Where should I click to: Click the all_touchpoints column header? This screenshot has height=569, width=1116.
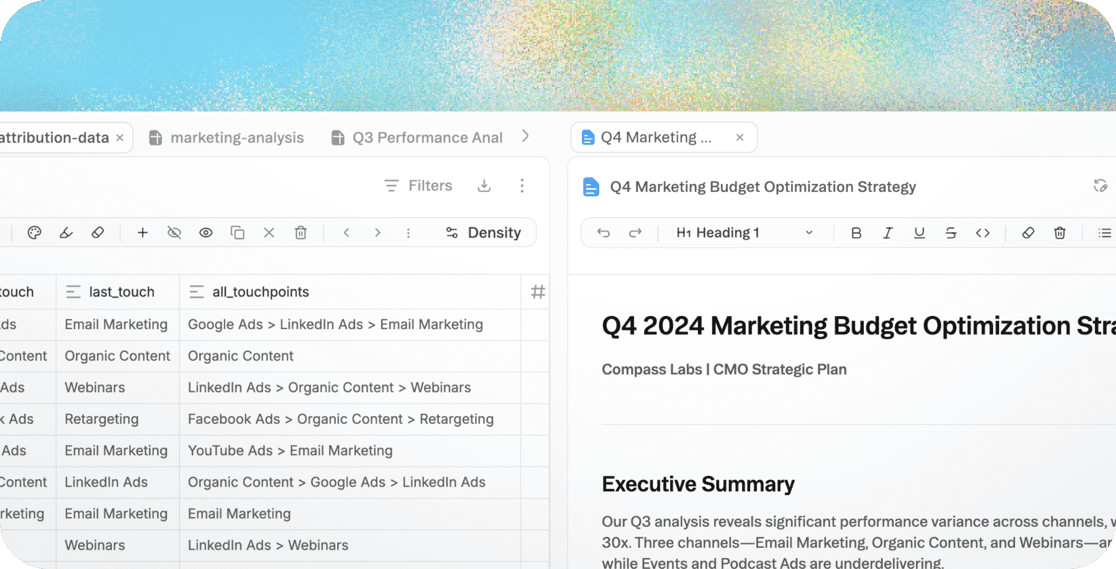pyautogui.click(x=349, y=292)
